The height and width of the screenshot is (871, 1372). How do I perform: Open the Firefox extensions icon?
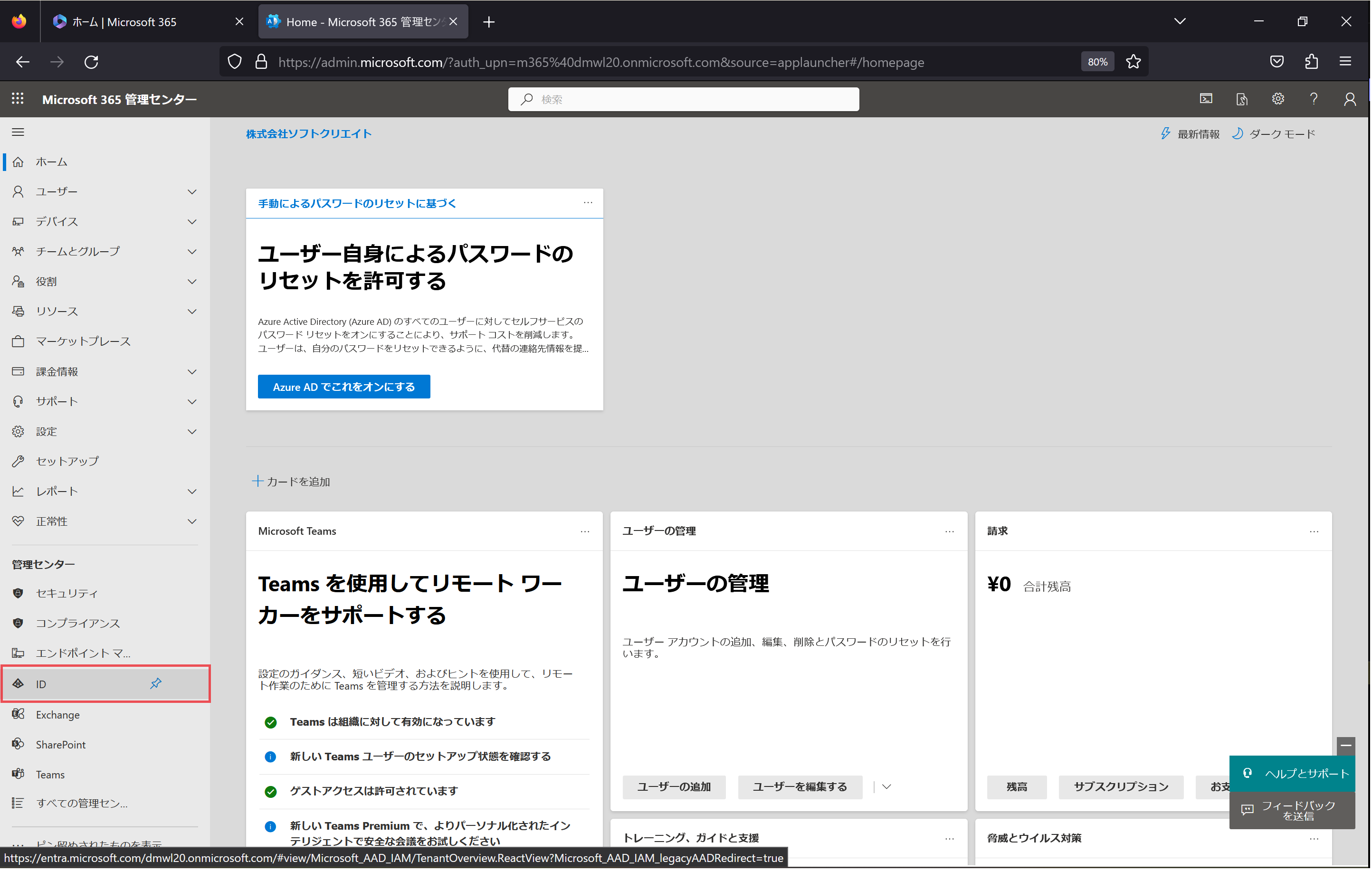coord(1312,62)
